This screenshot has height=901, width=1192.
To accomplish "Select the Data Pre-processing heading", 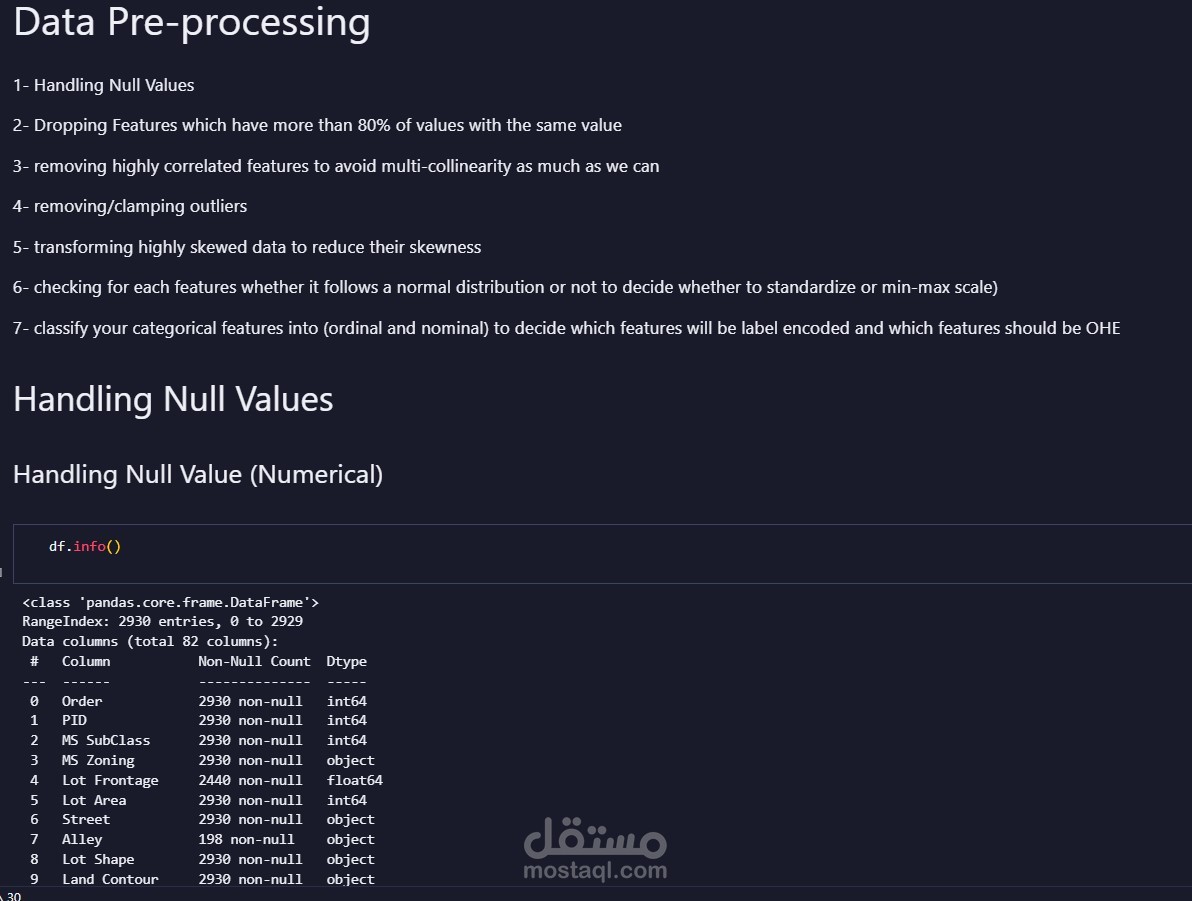I will 191,22.
